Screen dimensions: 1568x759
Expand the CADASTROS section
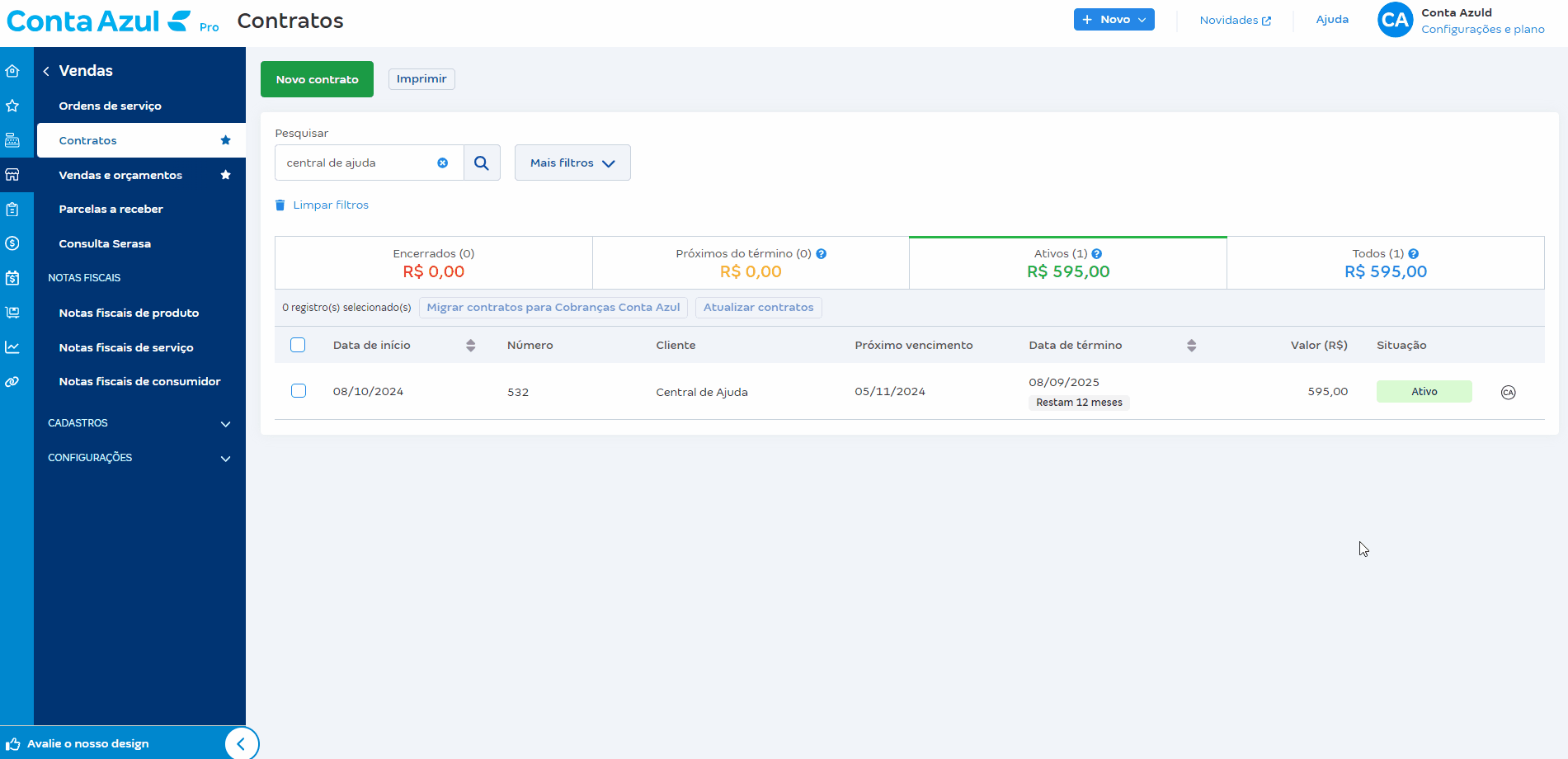pos(139,423)
